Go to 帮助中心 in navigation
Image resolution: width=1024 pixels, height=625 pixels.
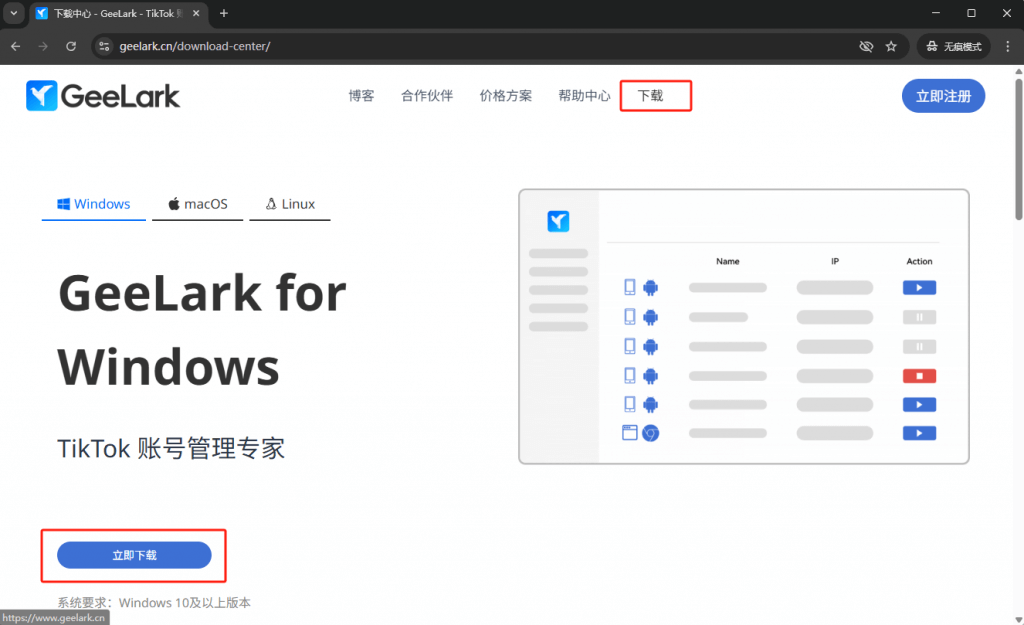coord(584,96)
